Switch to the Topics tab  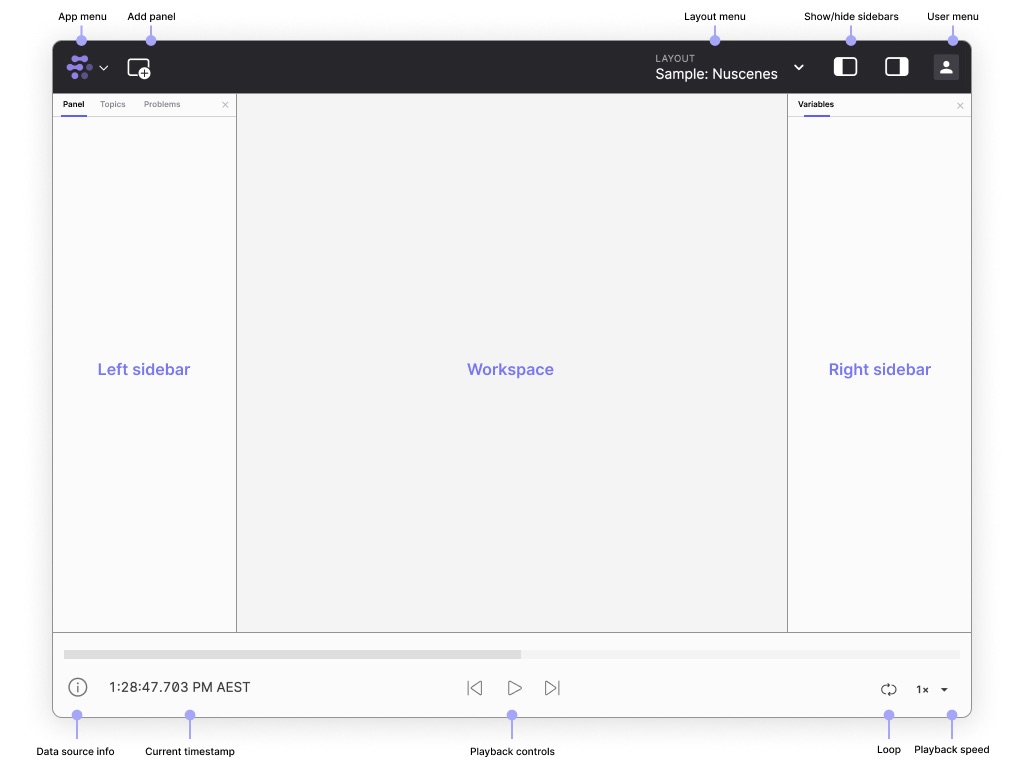tap(113, 104)
